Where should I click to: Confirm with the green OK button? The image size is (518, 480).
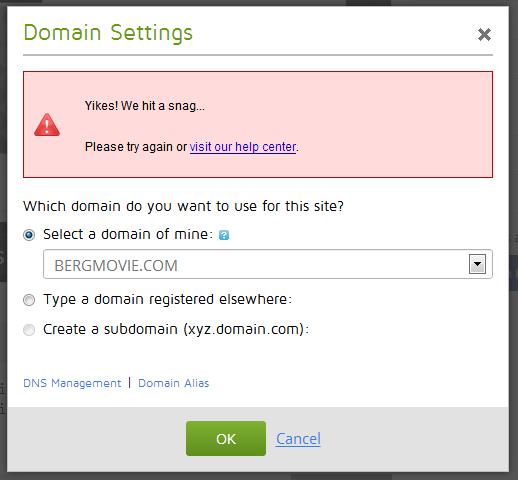click(x=226, y=438)
